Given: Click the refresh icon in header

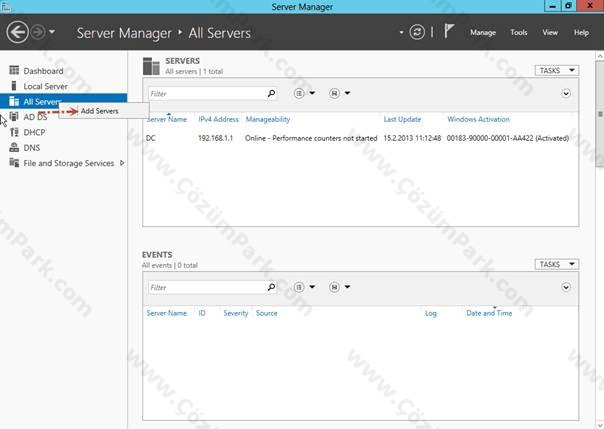Looking at the screenshot, I should (x=417, y=32).
